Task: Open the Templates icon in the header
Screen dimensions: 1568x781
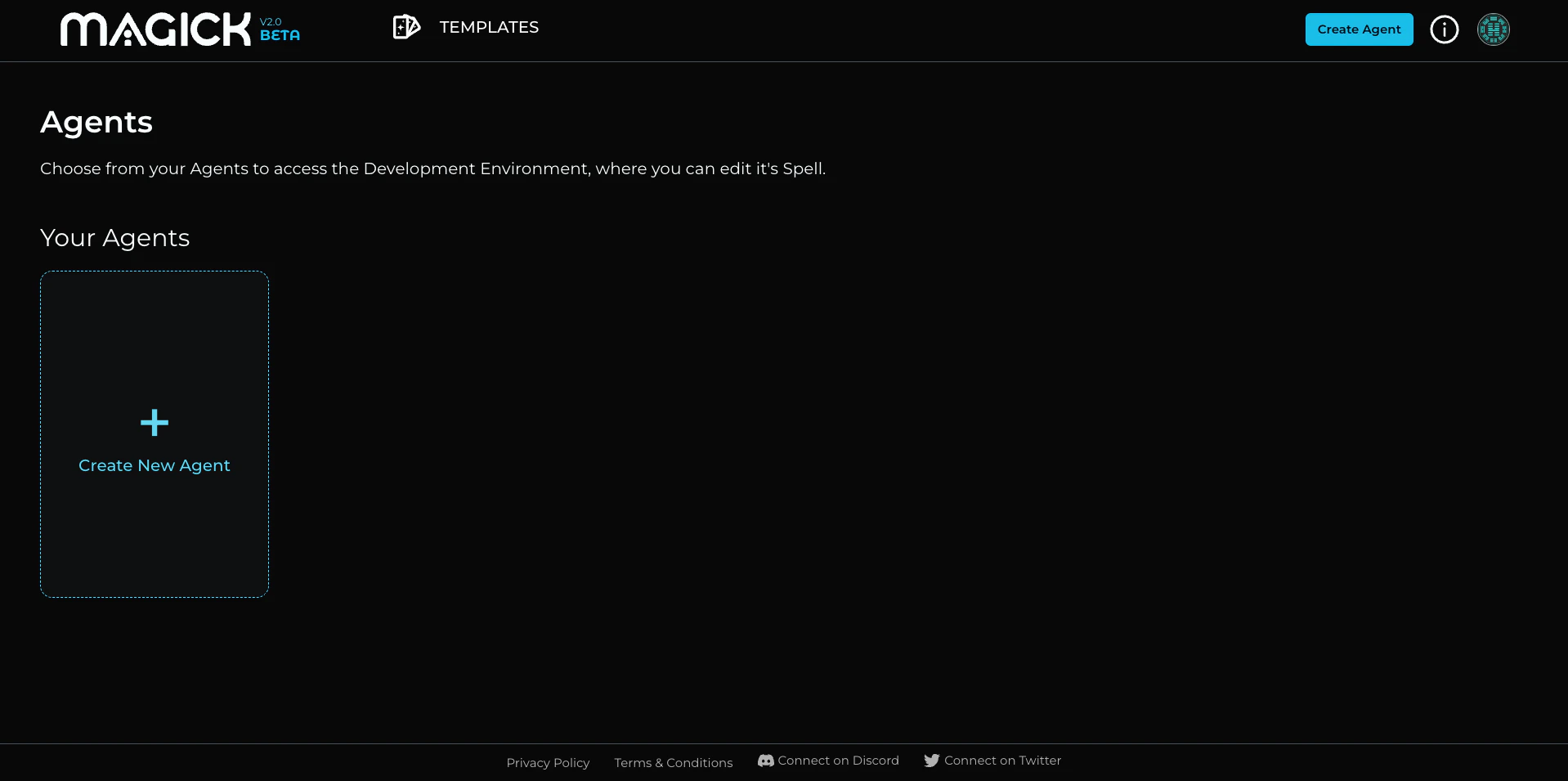Action: click(406, 26)
